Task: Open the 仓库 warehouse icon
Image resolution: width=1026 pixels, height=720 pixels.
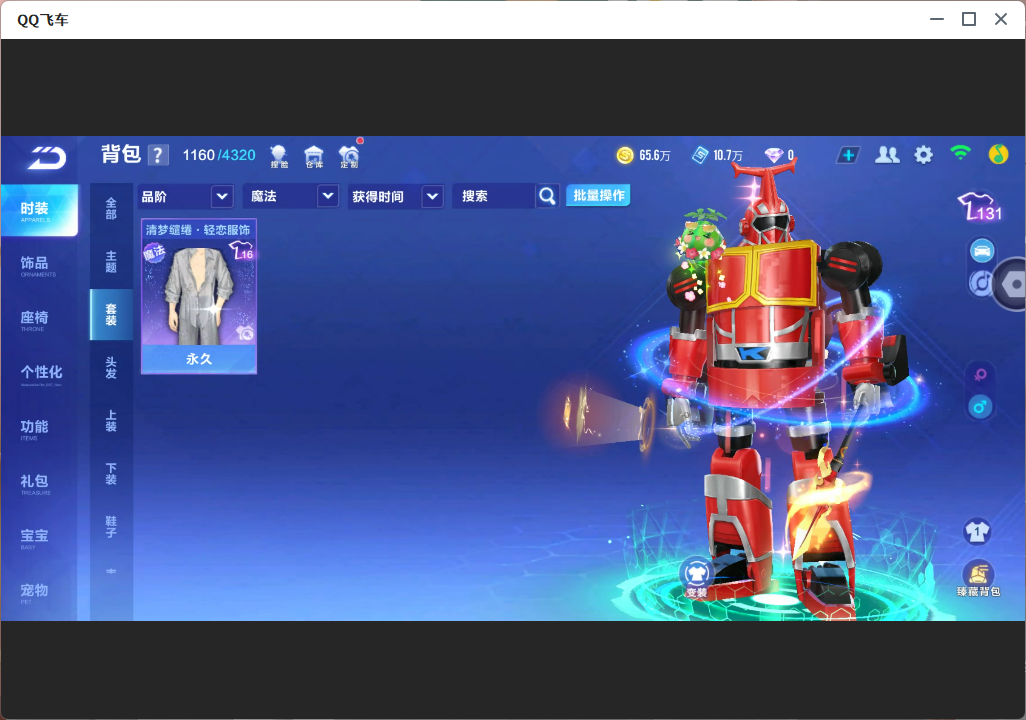Action: 314,156
